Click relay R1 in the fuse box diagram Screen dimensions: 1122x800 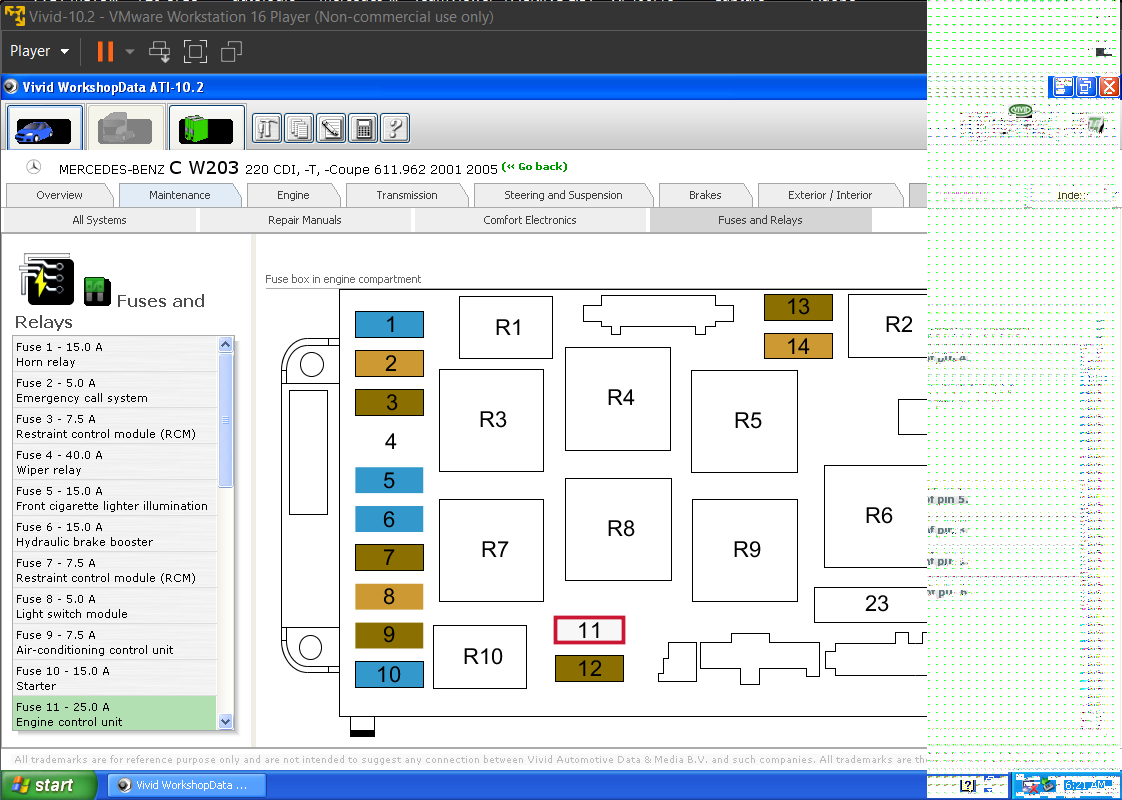point(506,327)
